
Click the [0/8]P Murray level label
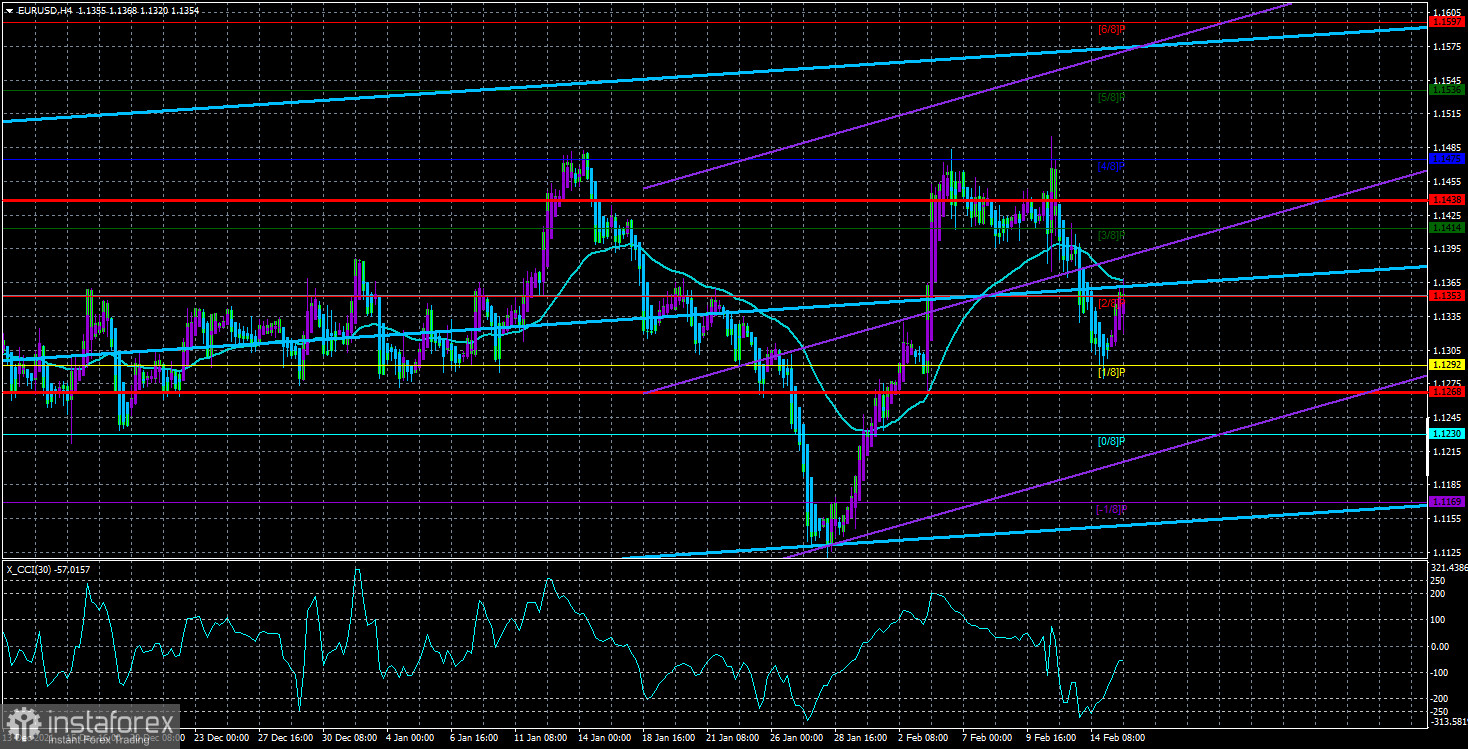click(x=1112, y=441)
